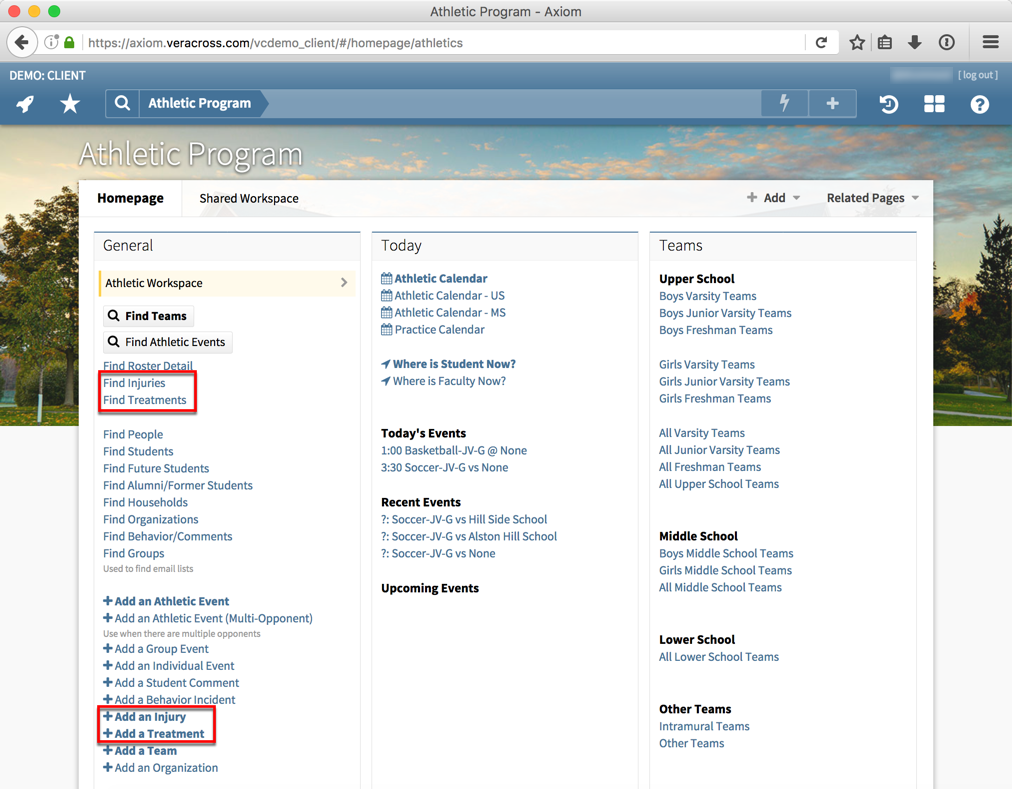Click the rocket launchpad icon
The height and width of the screenshot is (789, 1012).
(x=25, y=104)
